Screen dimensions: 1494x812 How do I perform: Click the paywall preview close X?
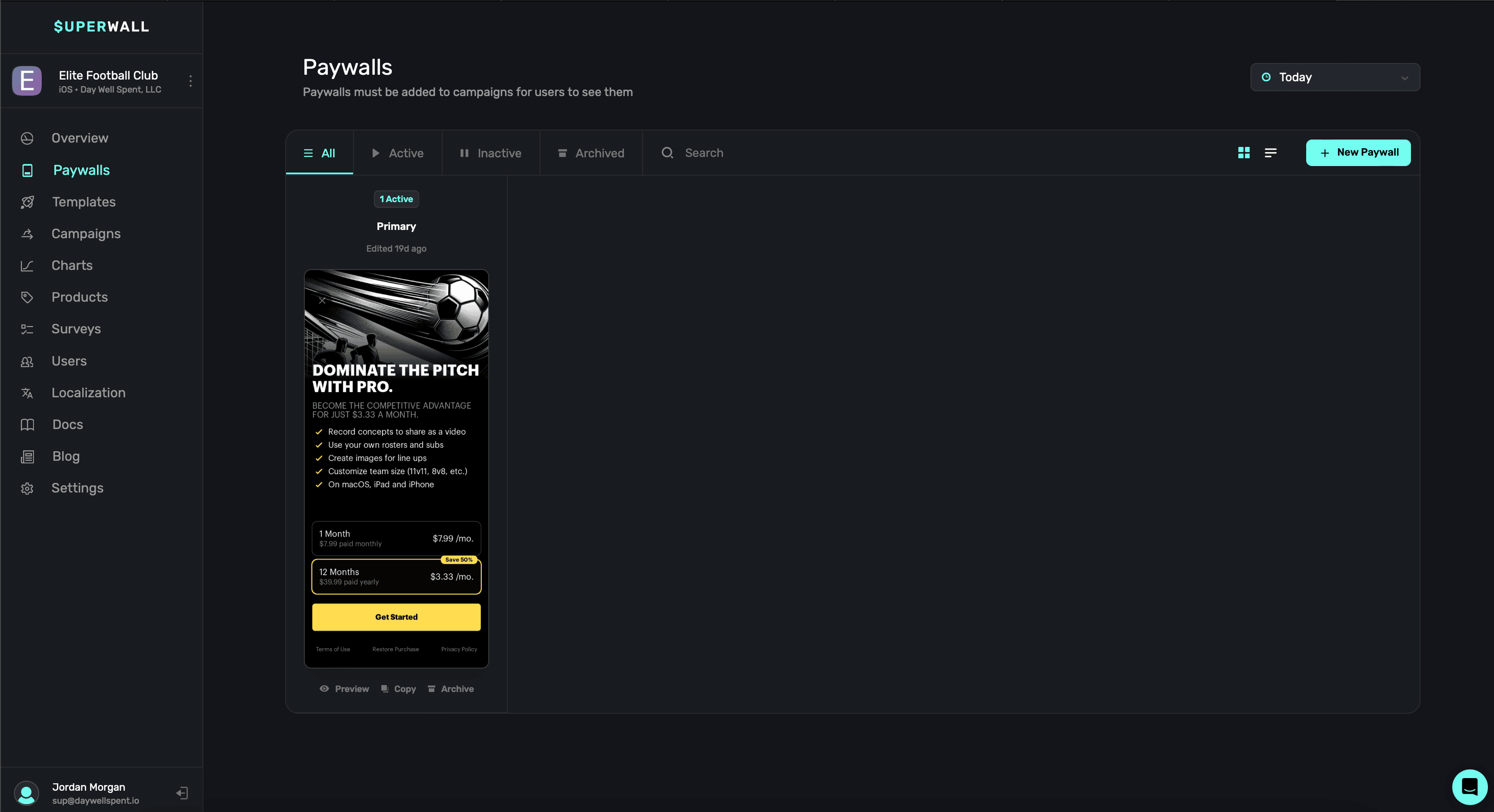coord(322,300)
